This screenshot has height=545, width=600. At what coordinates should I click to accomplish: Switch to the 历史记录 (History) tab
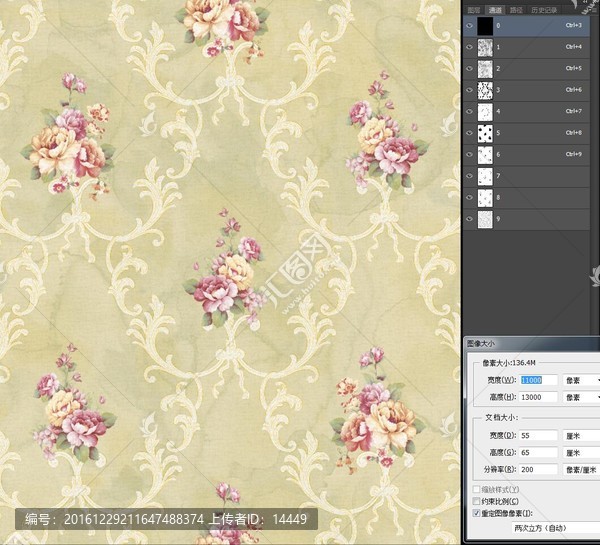[544, 10]
